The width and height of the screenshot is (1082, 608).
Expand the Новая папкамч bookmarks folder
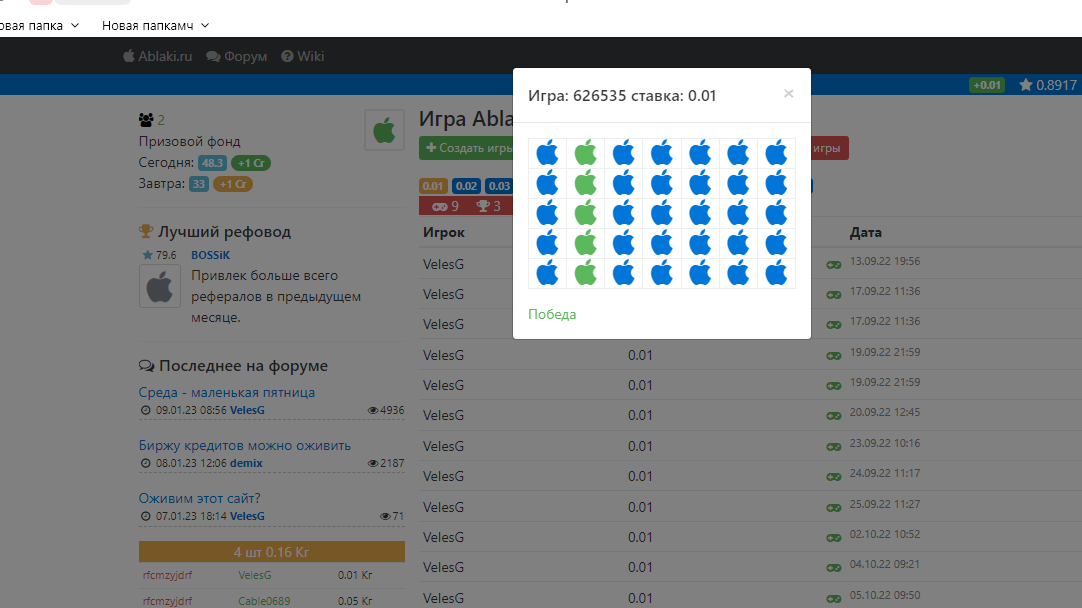[155, 26]
